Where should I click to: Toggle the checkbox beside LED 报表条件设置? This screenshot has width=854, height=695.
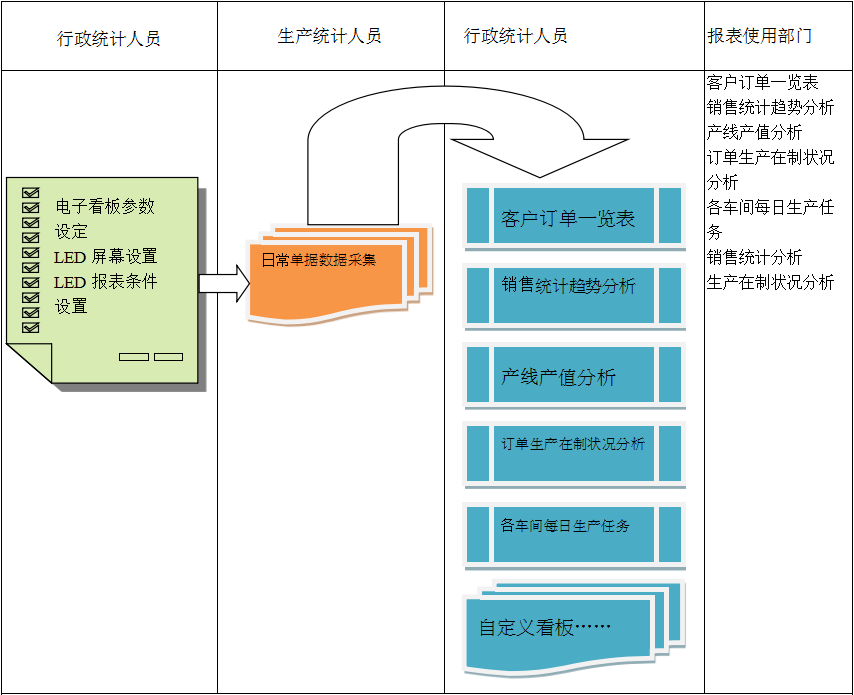30,282
